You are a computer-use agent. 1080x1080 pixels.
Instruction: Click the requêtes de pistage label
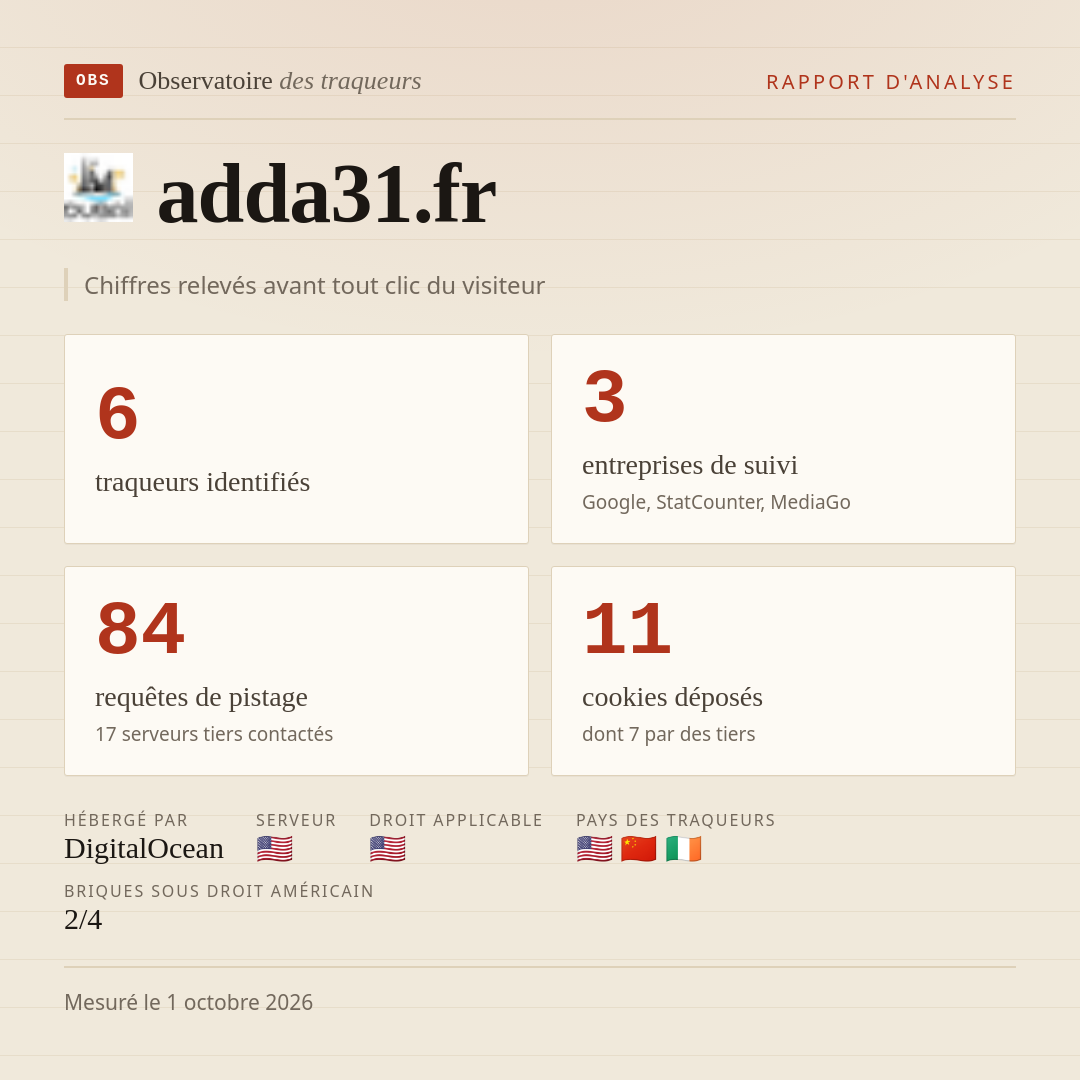tap(201, 697)
